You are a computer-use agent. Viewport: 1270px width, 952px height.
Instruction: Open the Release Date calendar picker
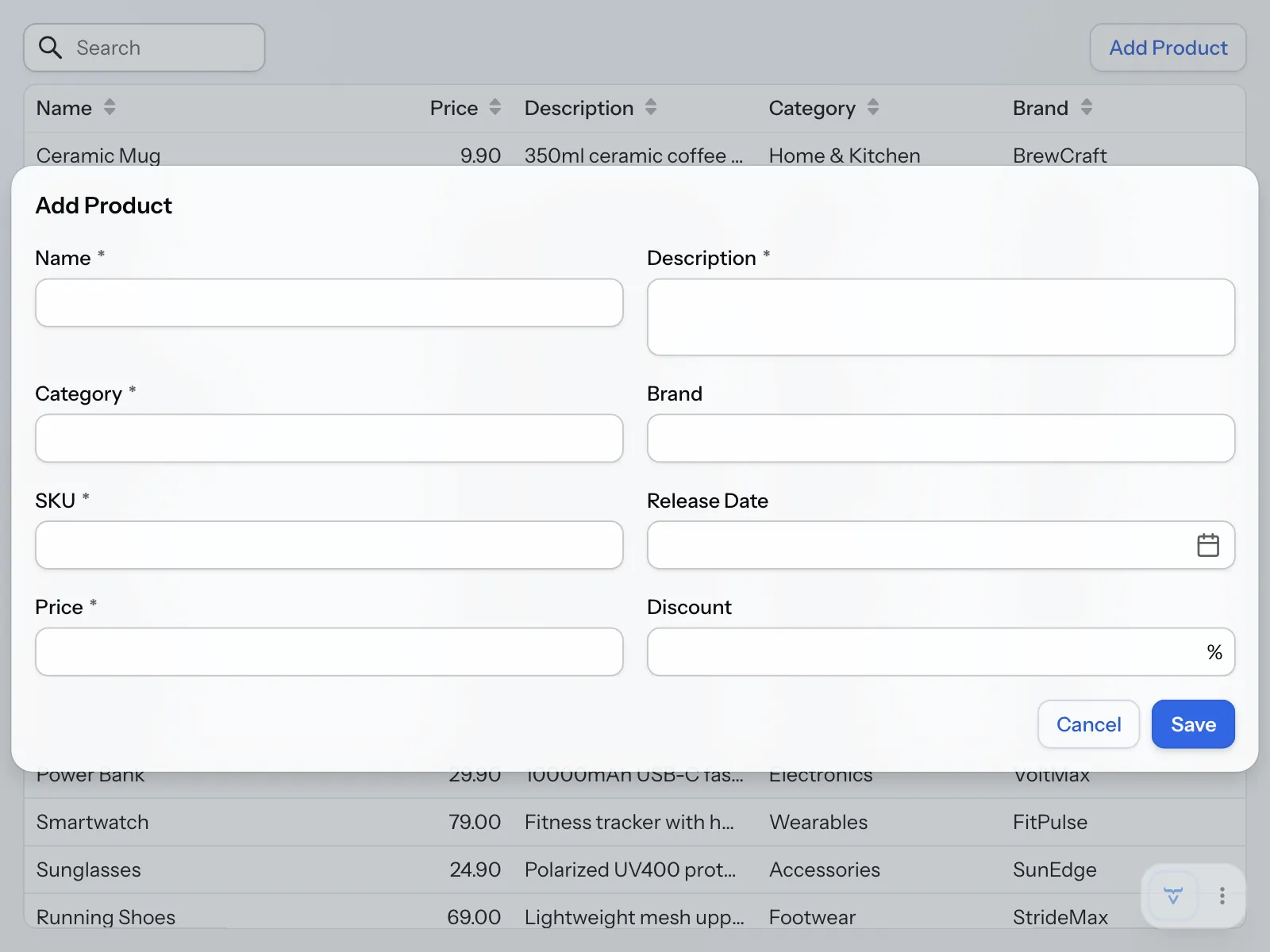[x=1208, y=545]
